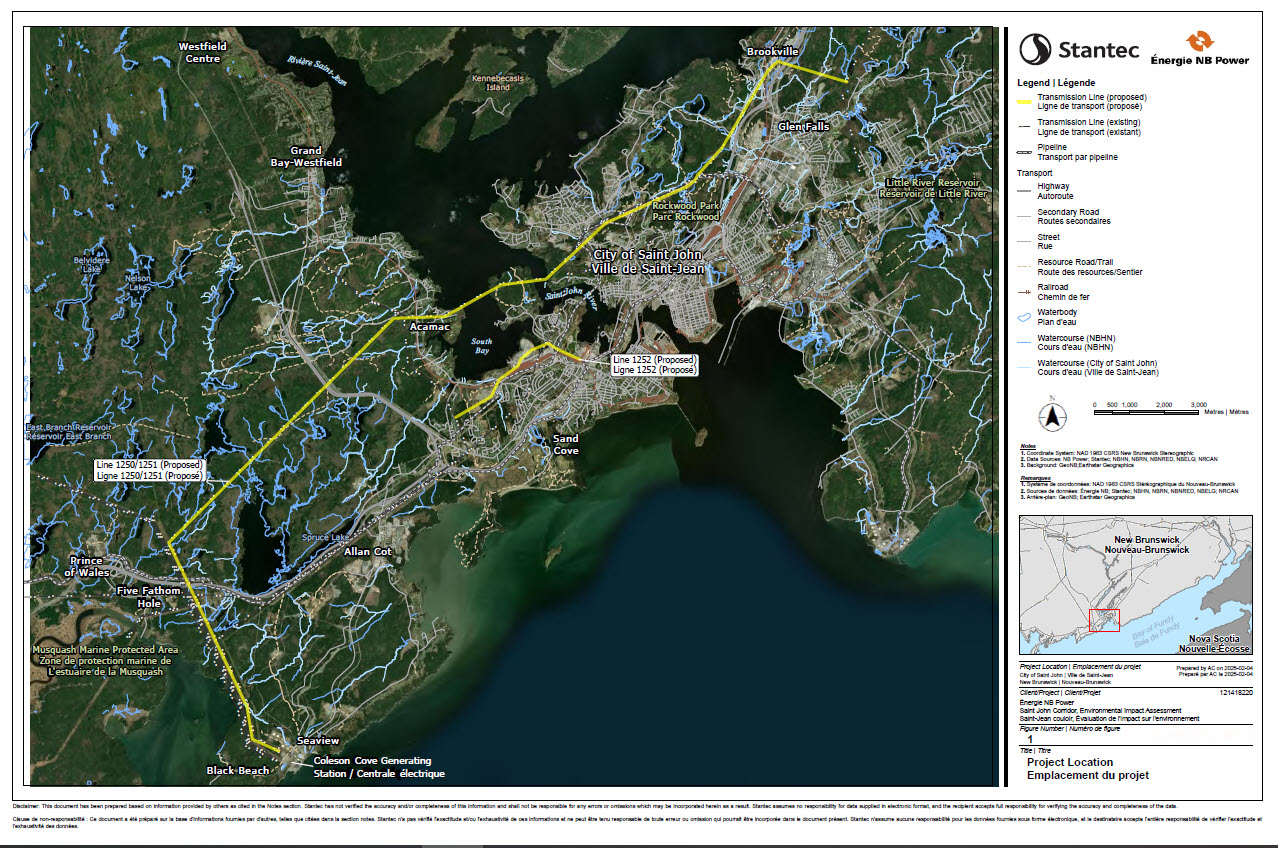Screen dimensions: 1278x848
Task: Click the Brookville place label
Action: [773, 51]
